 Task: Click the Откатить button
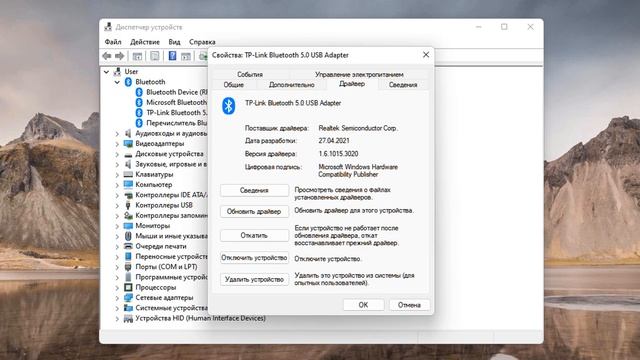point(254,236)
